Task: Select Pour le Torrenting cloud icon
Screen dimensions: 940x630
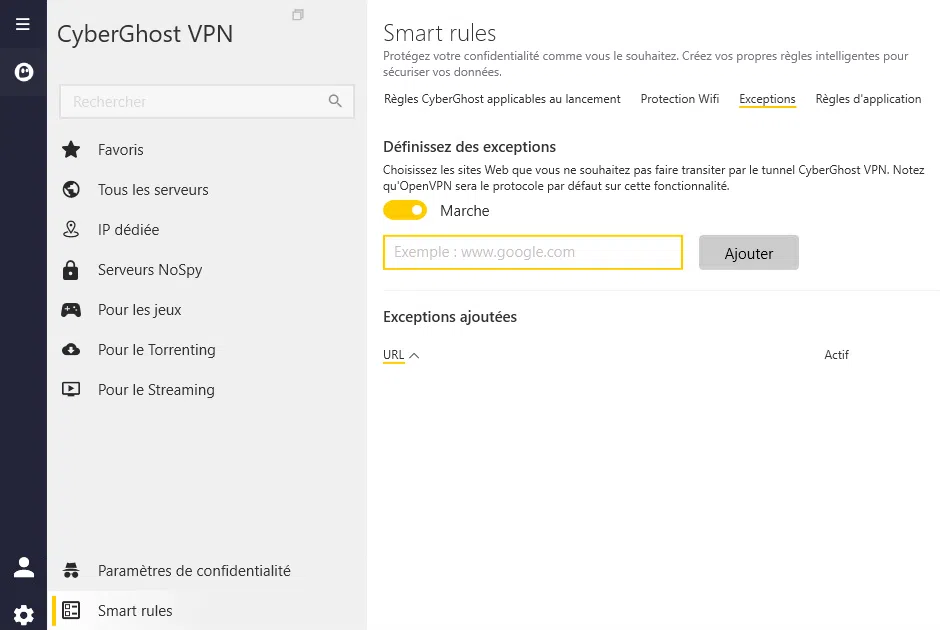Action: [71, 350]
